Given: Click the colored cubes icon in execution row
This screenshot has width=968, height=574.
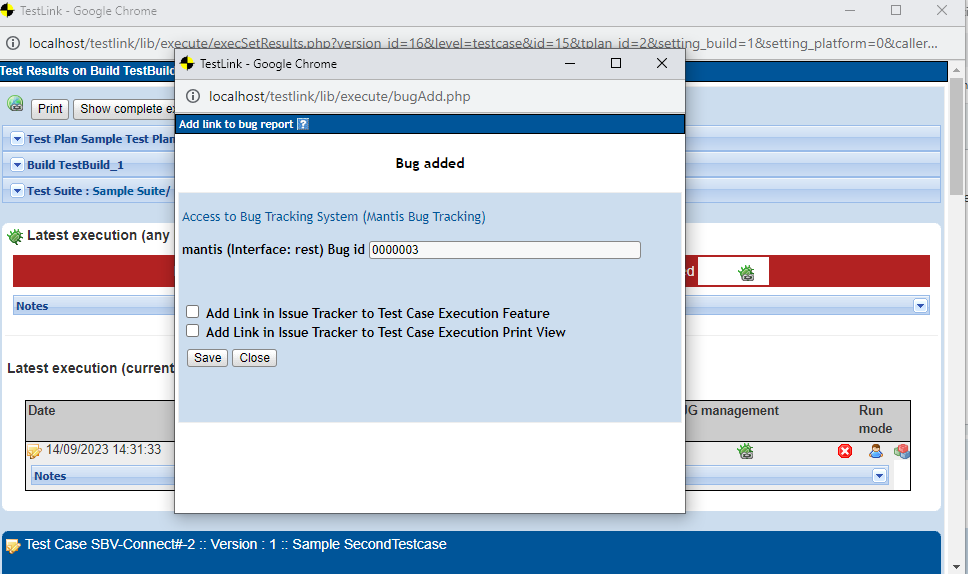Looking at the screenshot, I should [902, 452].
